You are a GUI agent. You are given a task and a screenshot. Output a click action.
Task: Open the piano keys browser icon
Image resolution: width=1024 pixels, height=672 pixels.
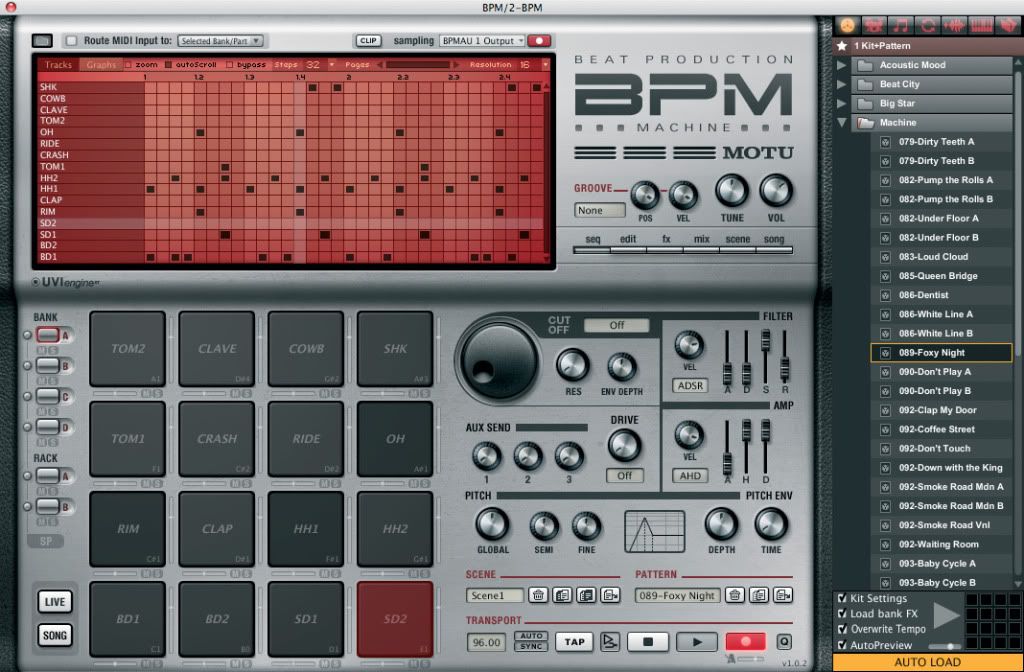(981, 25)
